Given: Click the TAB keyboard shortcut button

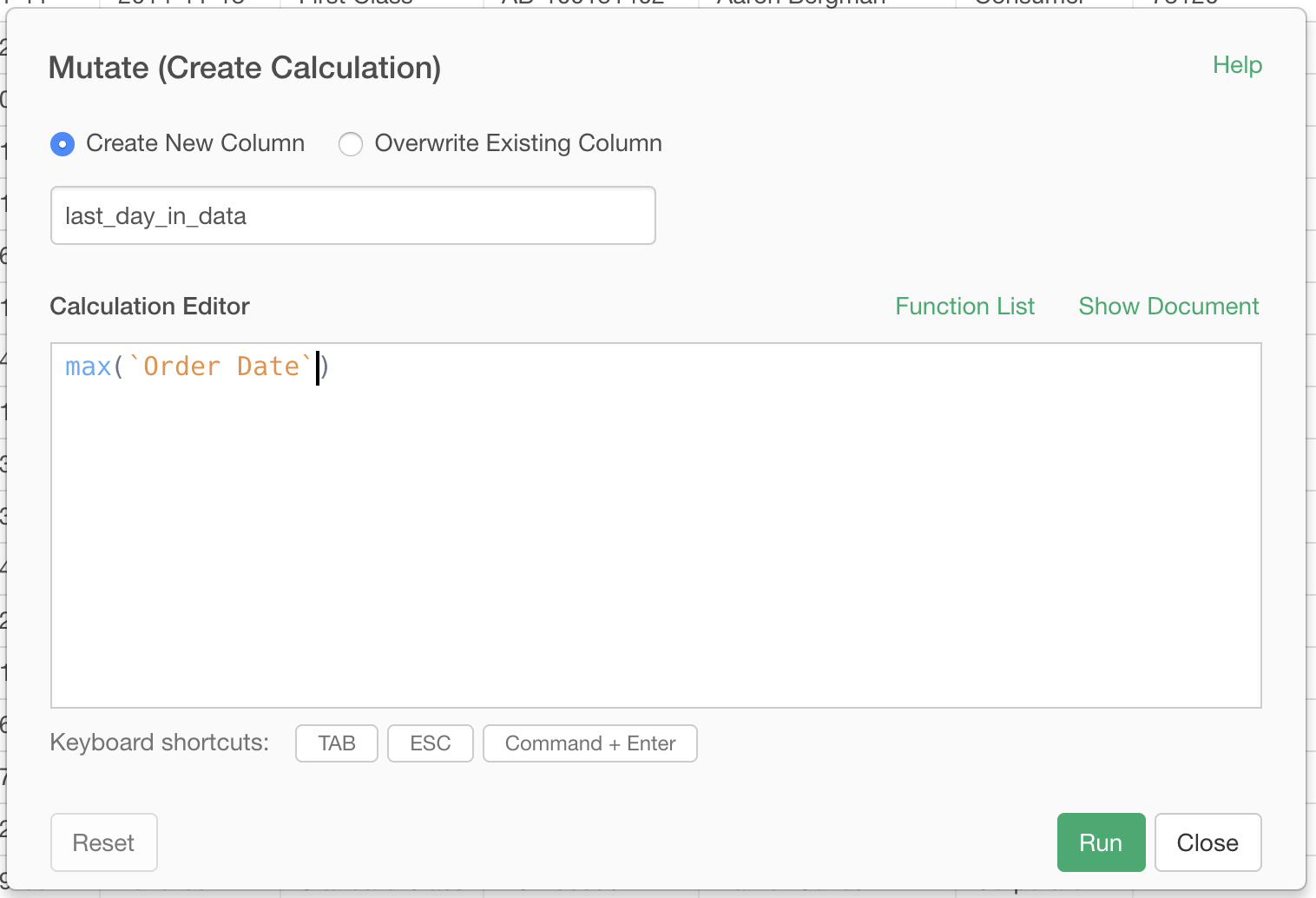Looking at the screenshot, I should (337, 743).
